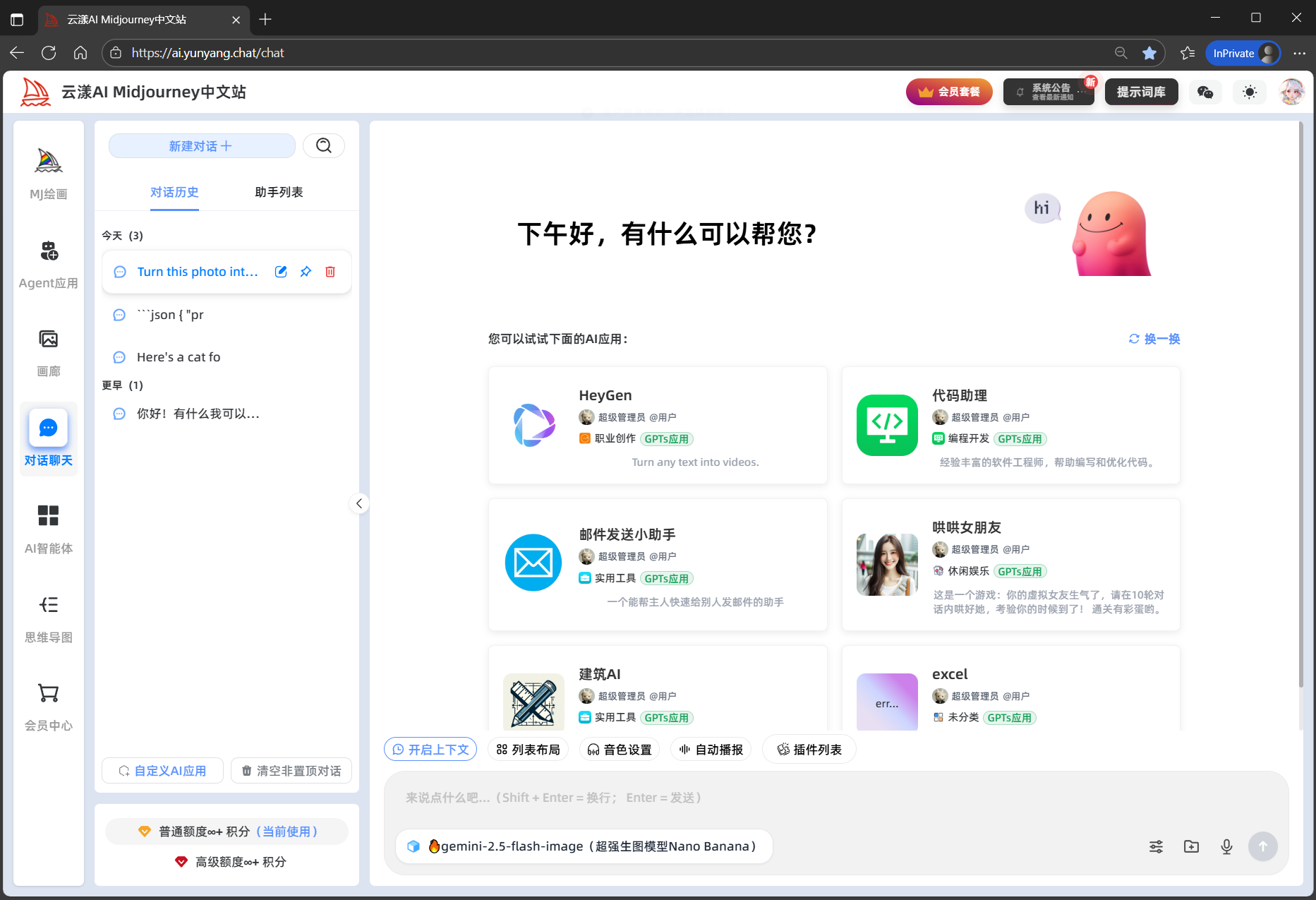Open the '你好！有什么我可以…' conversation

coord(227,414)
